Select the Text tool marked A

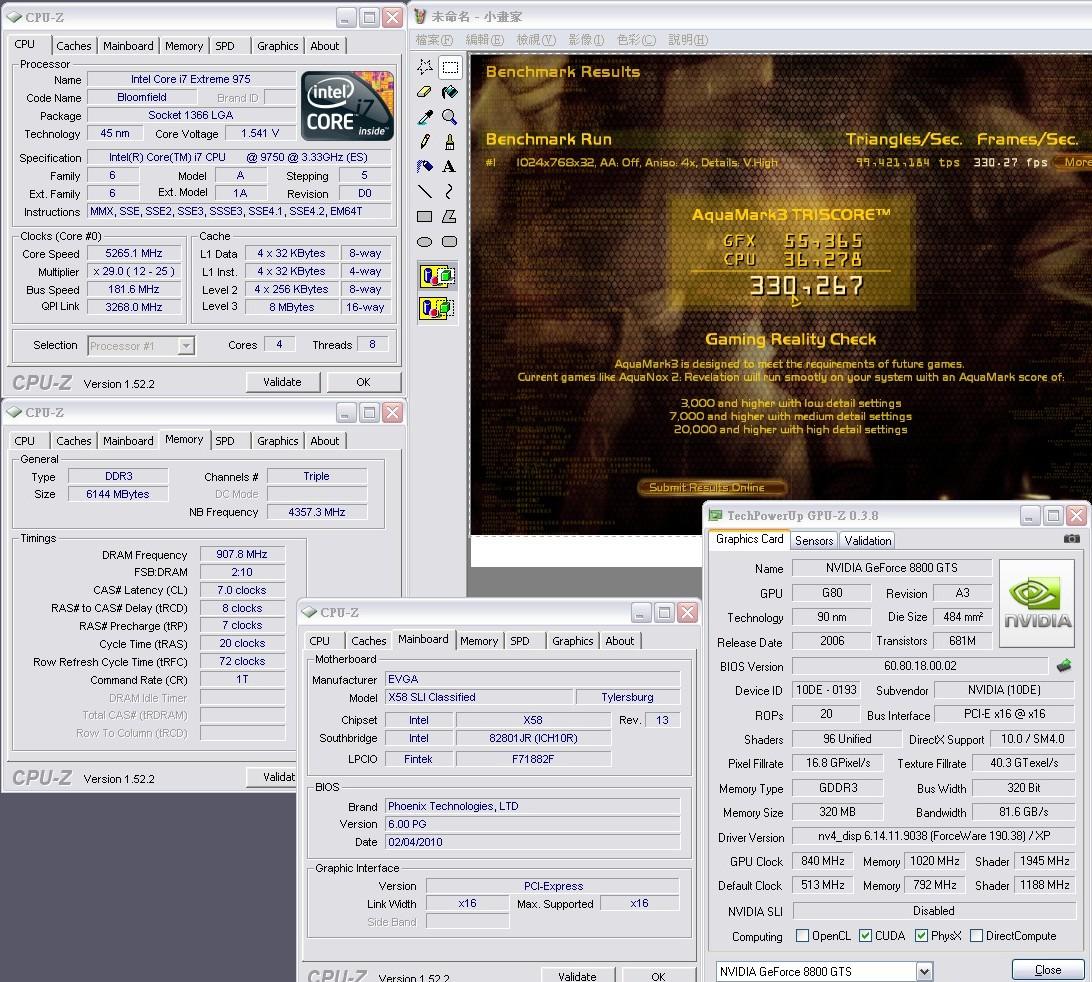pos(450,166)
